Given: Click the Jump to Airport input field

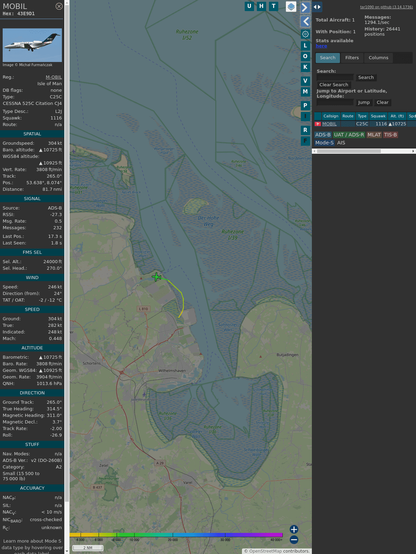Looking at the screenshot, I should tap(335, 102).
